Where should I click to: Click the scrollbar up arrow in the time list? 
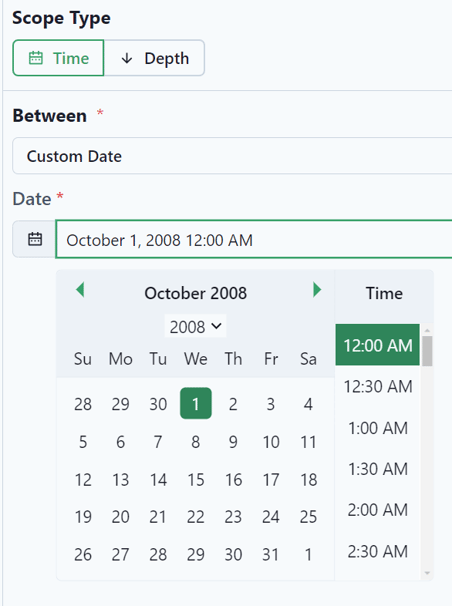(x=427, y=330)
